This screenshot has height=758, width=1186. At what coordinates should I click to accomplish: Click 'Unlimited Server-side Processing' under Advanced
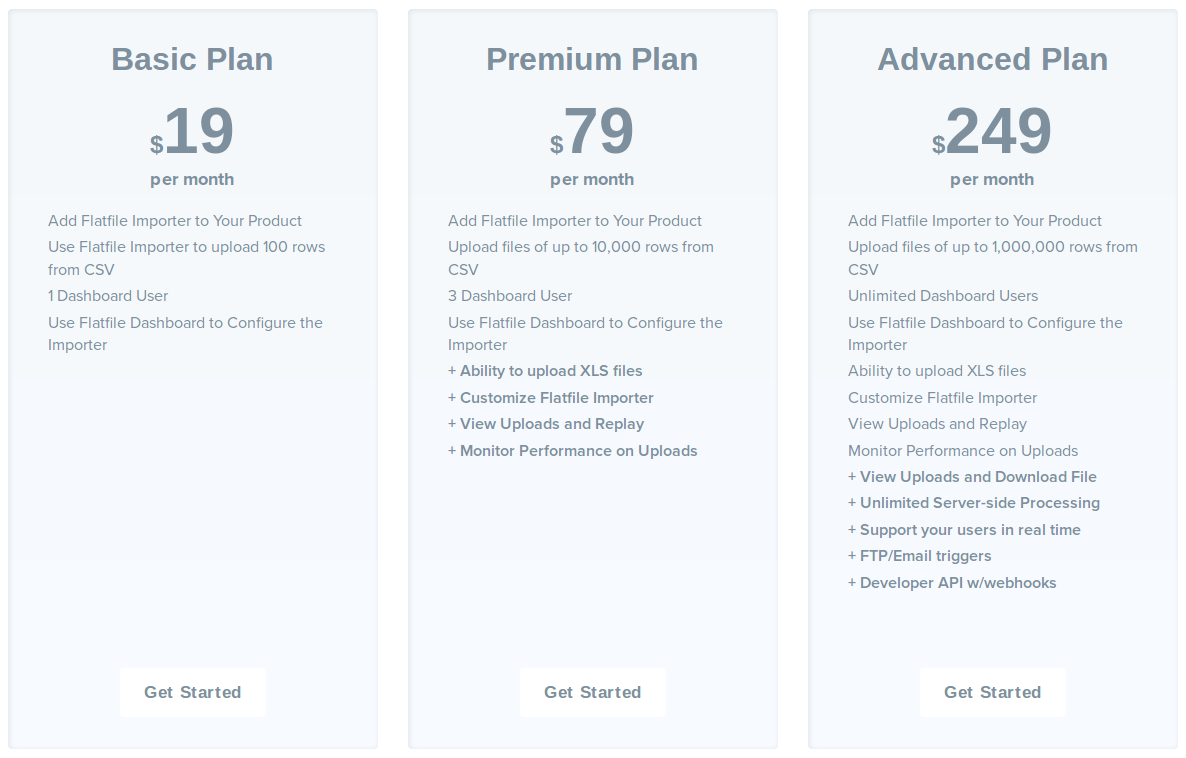pos(974,502)
